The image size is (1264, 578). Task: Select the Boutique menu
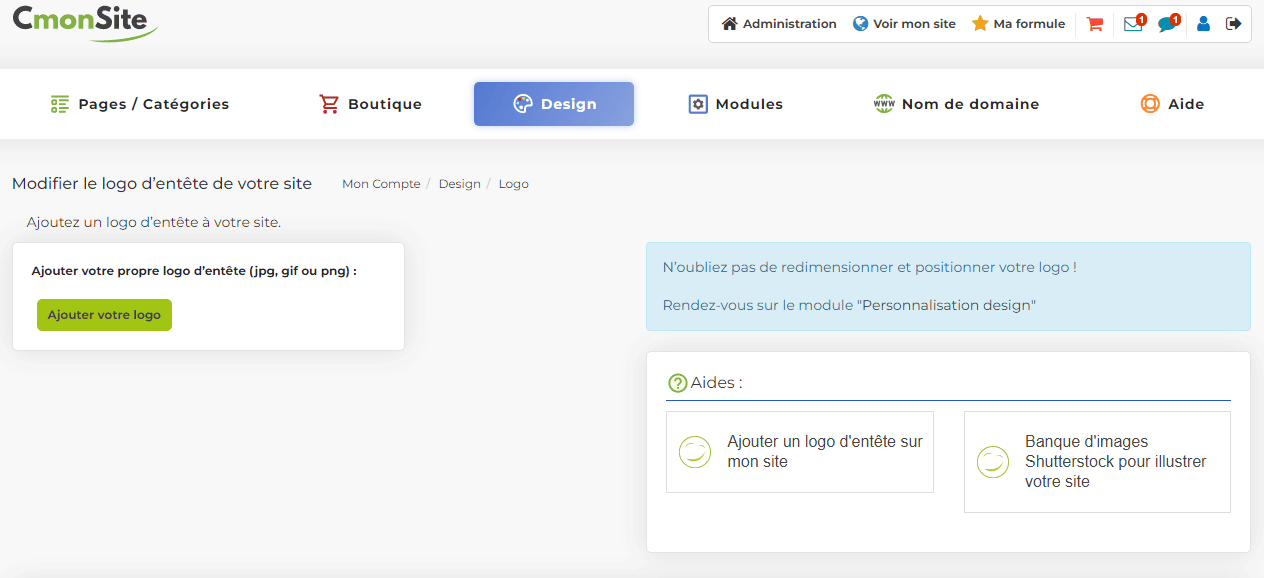[x=370, y=104]
